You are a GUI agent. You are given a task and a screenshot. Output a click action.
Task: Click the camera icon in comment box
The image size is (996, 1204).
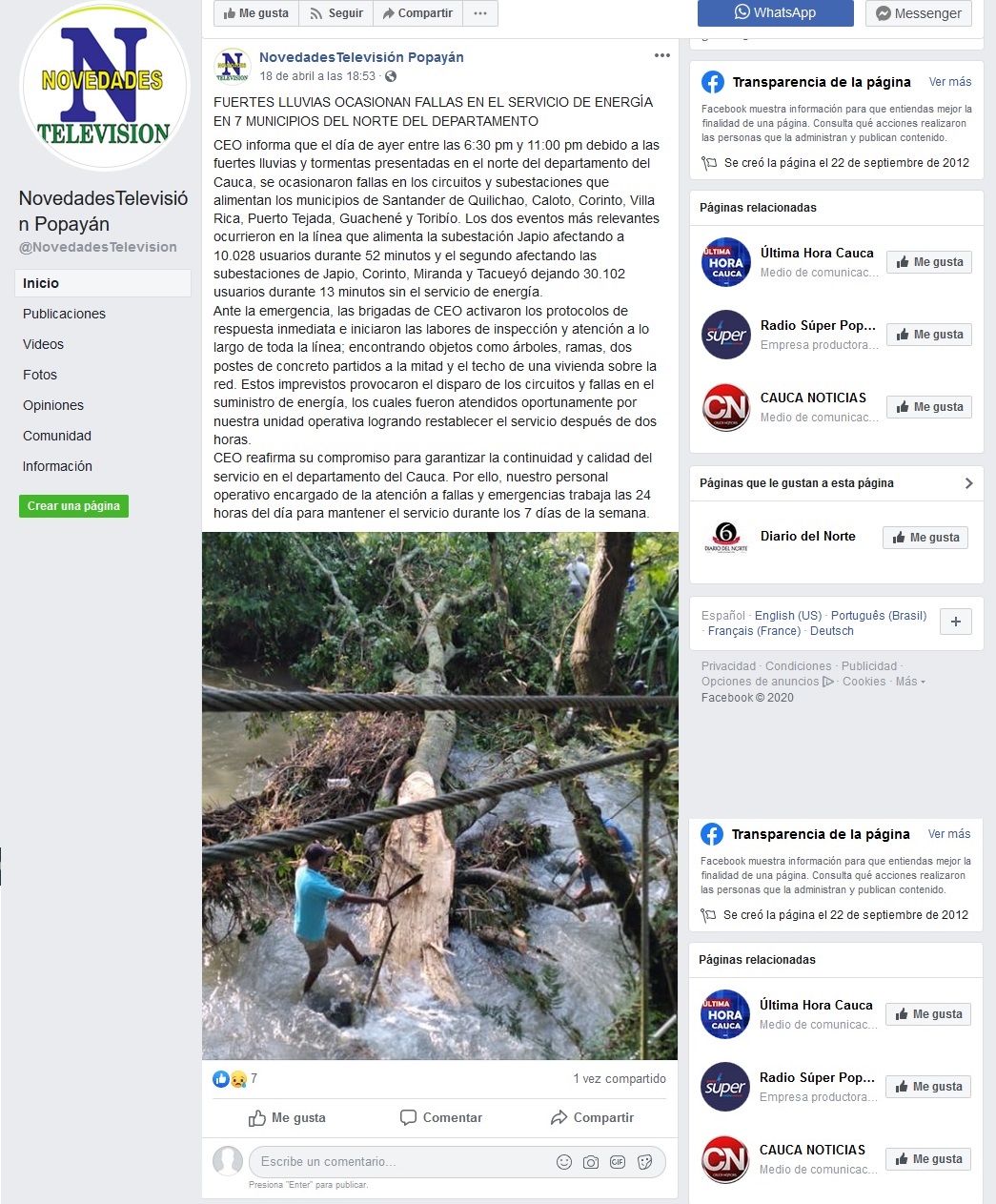(x=591, y=1161)
